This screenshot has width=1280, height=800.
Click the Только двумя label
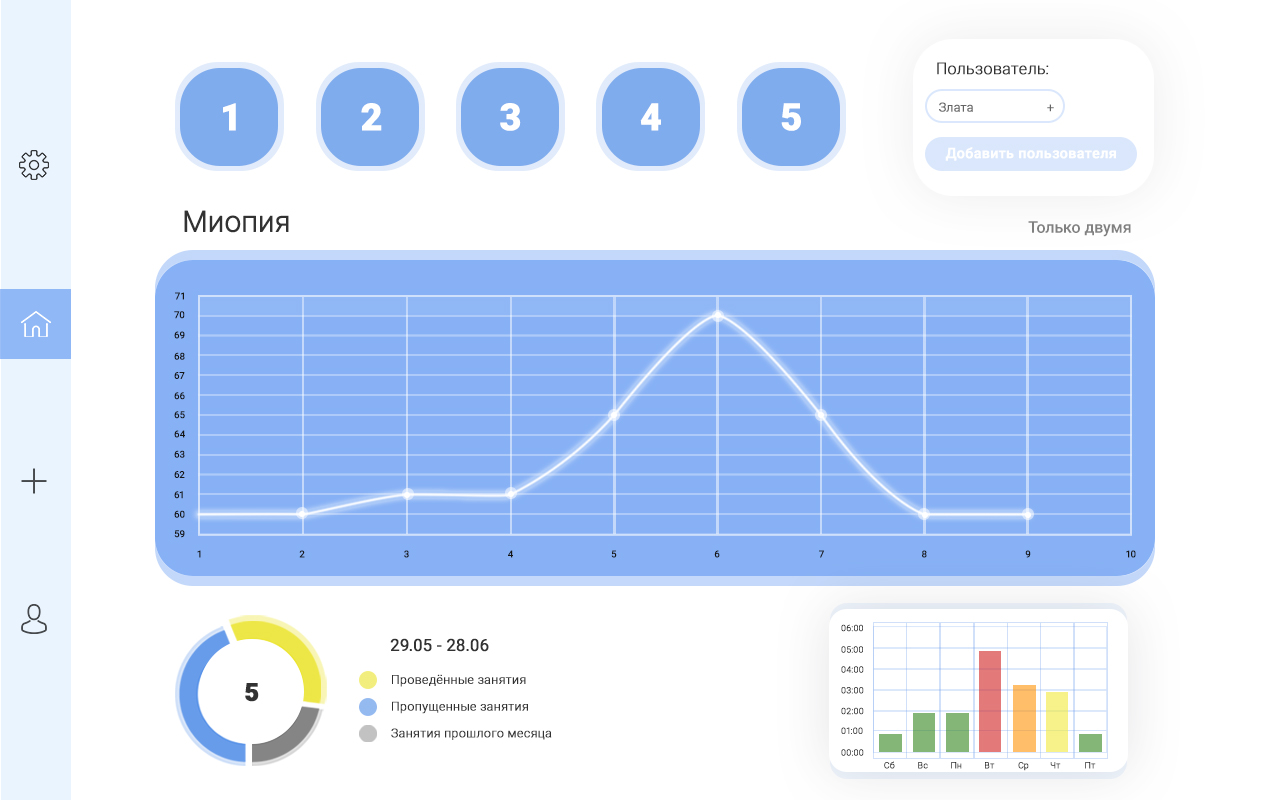click(x=1080, y=227)
